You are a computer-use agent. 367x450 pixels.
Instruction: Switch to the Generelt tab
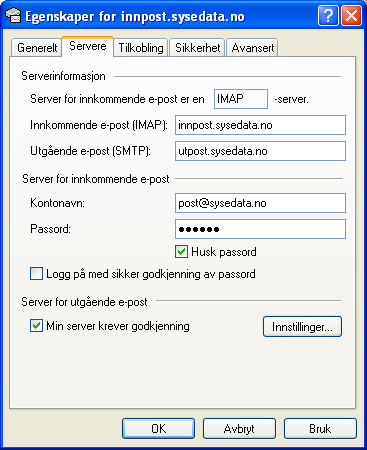pos(37,48)
